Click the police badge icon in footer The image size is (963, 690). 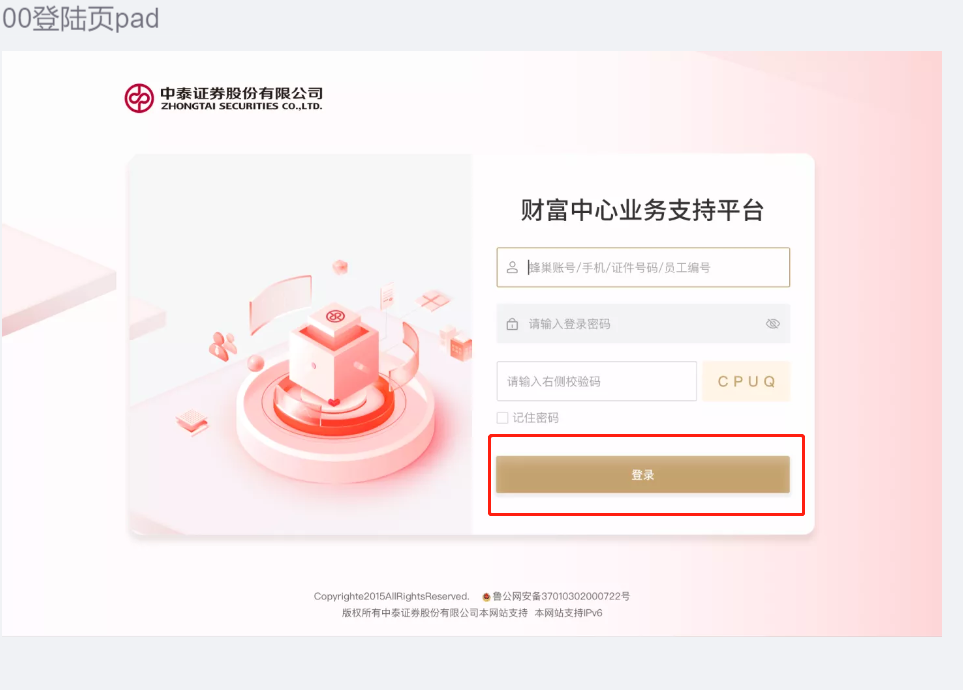[x=486, y=597]
